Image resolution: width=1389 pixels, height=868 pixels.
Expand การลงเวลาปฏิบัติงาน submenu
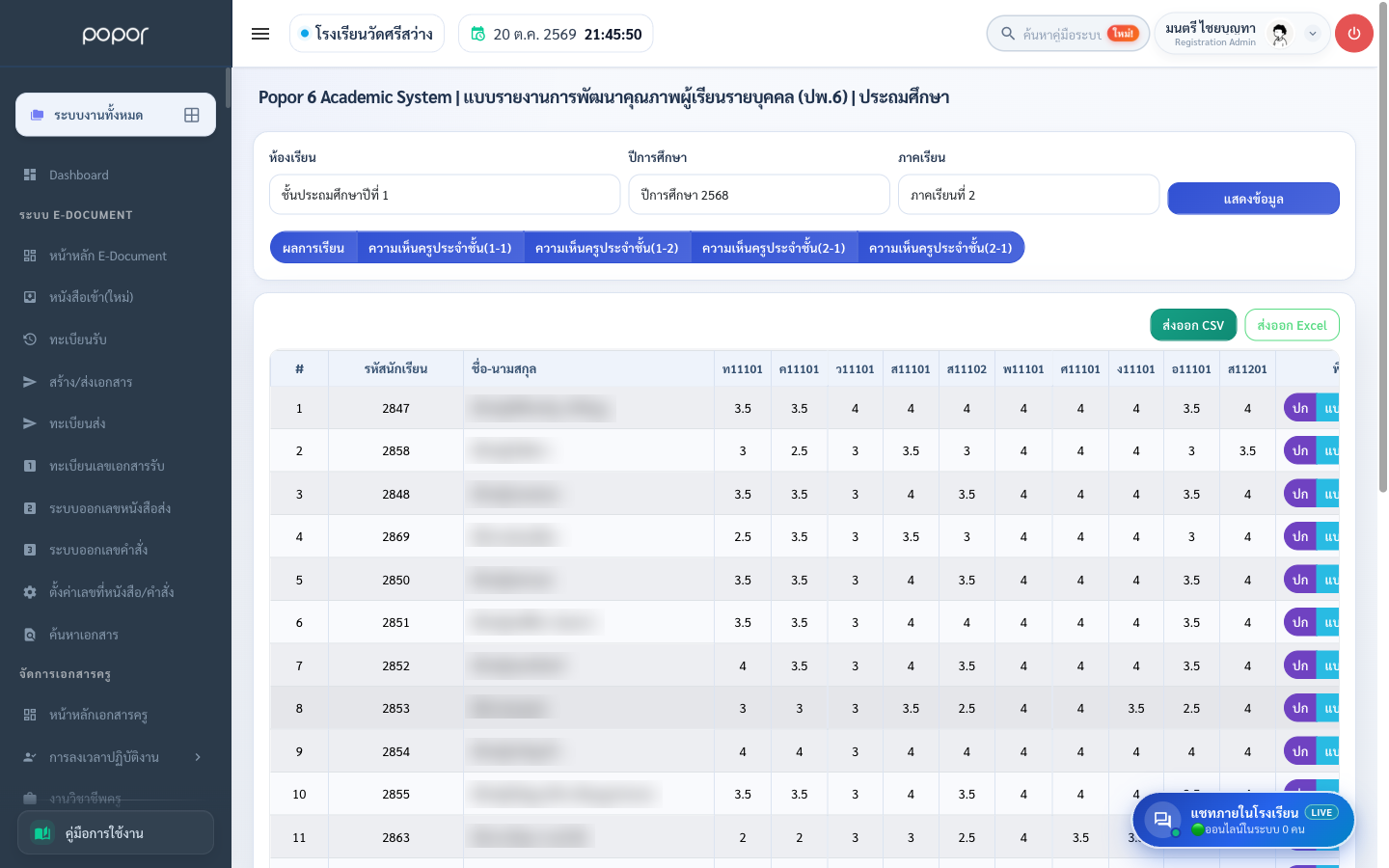pos(198,757)
